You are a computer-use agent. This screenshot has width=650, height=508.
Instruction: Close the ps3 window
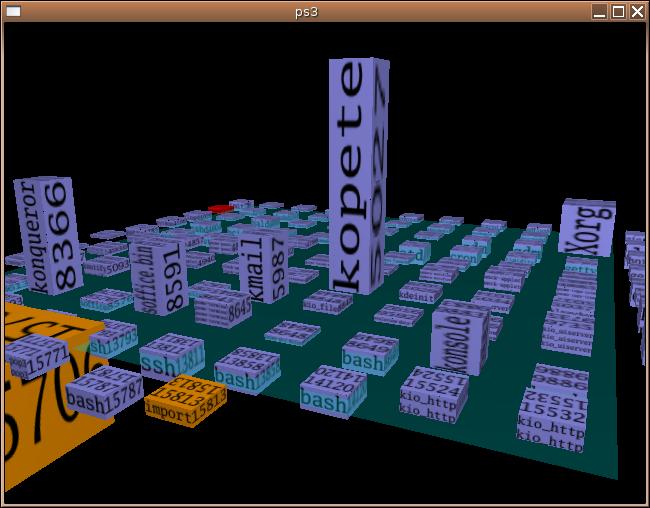click(x=637, y=11)
